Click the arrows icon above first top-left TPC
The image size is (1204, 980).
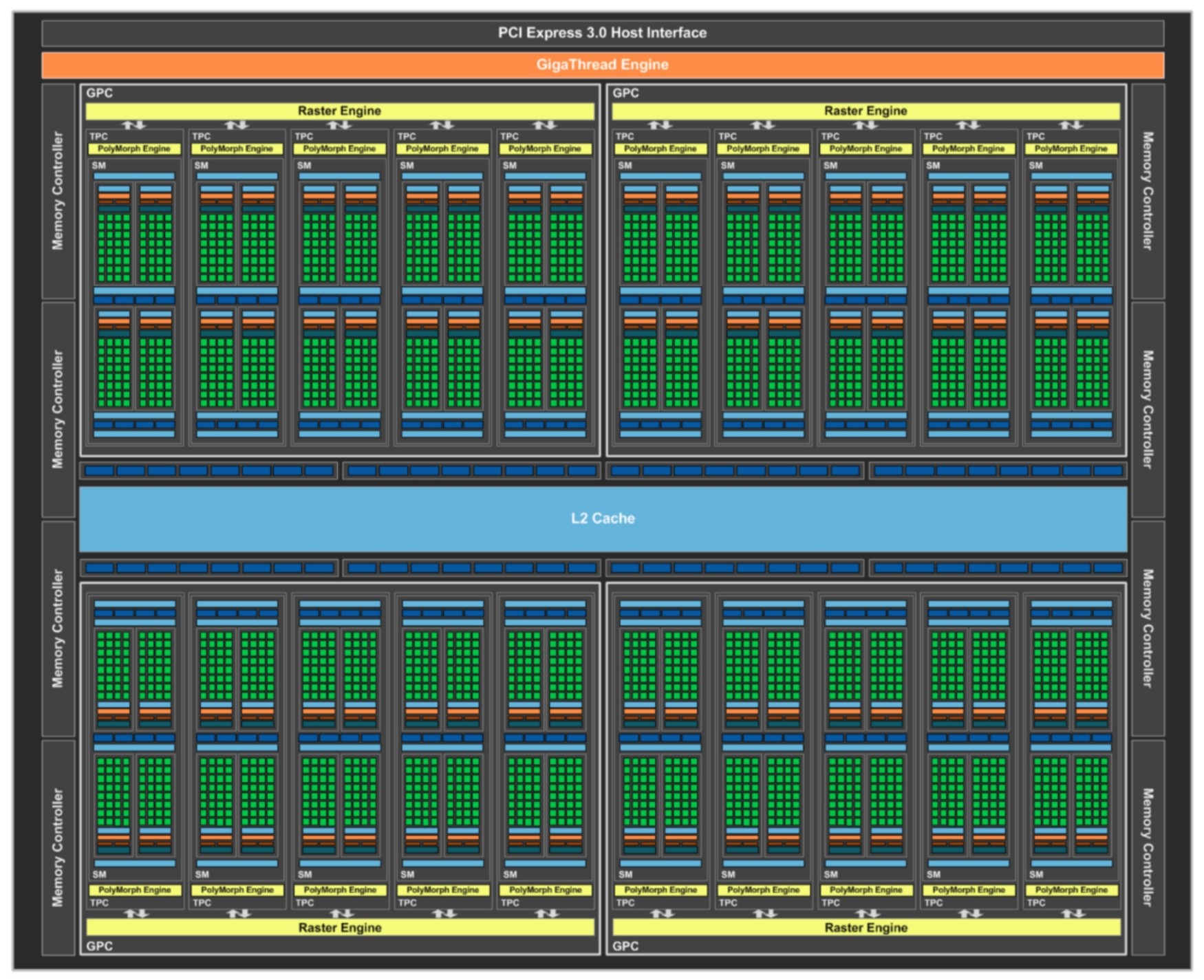pyautogui.click(x=134, y=125)
